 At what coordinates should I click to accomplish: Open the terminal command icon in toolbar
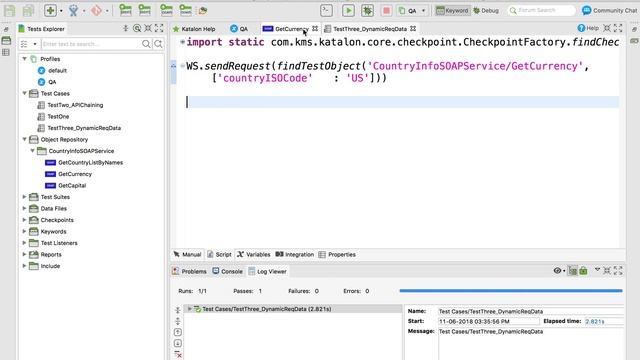(326, 11)
